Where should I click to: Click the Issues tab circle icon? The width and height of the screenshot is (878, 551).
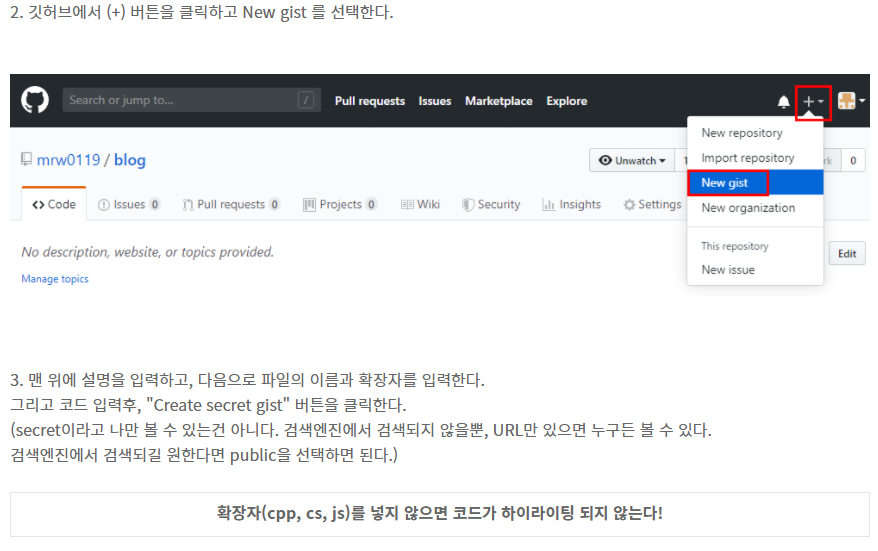104,205
